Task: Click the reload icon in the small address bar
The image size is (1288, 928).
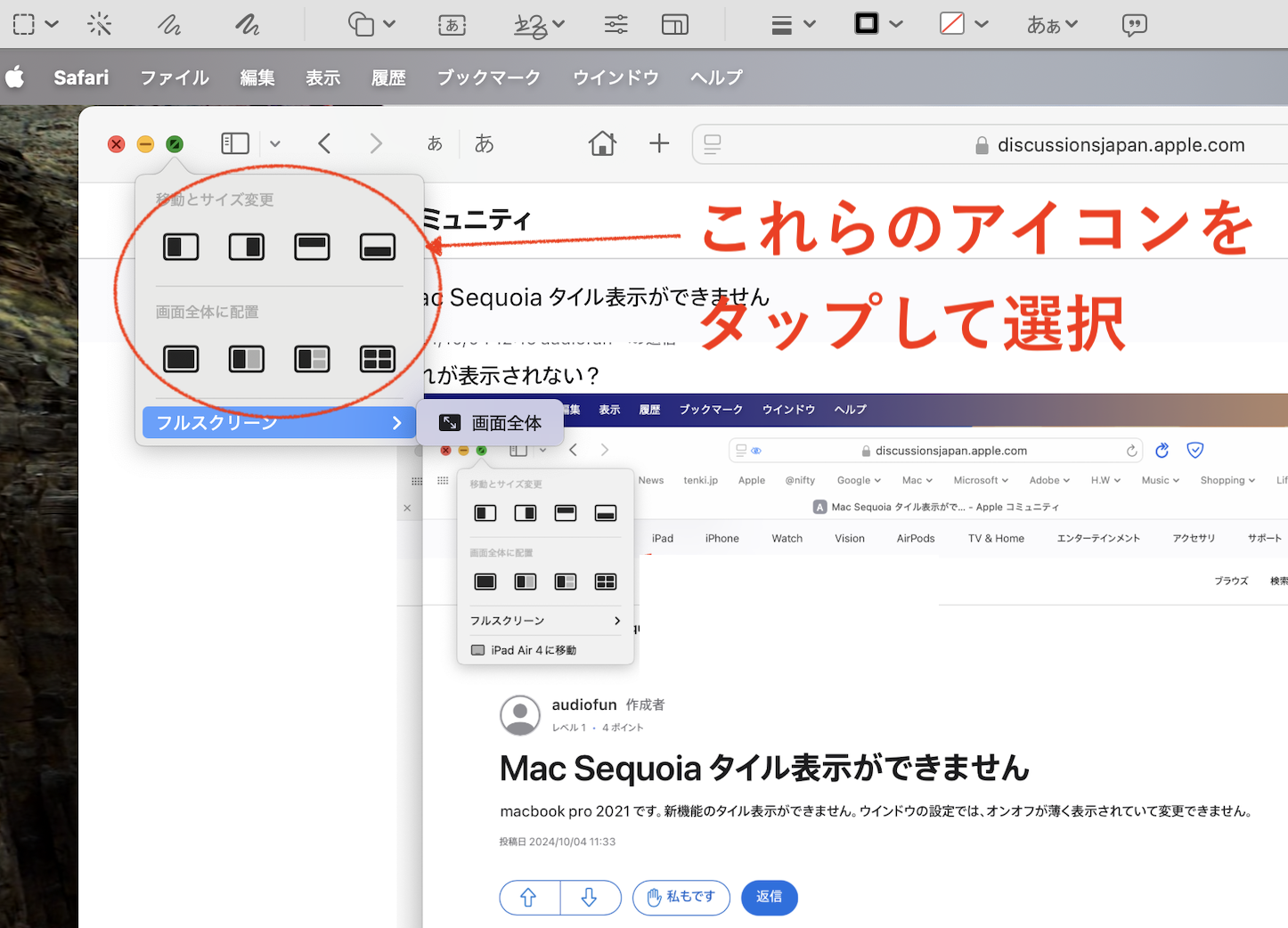Action: pos(1131,451)
